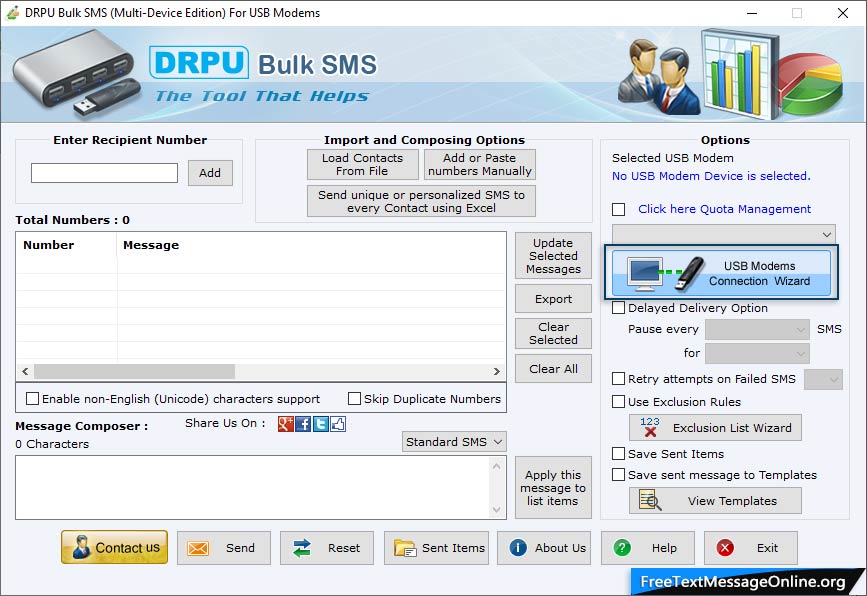Click the 'Total Numbers : 0' label
Viewport: 867px width, 596px height.
pos(72,220)
